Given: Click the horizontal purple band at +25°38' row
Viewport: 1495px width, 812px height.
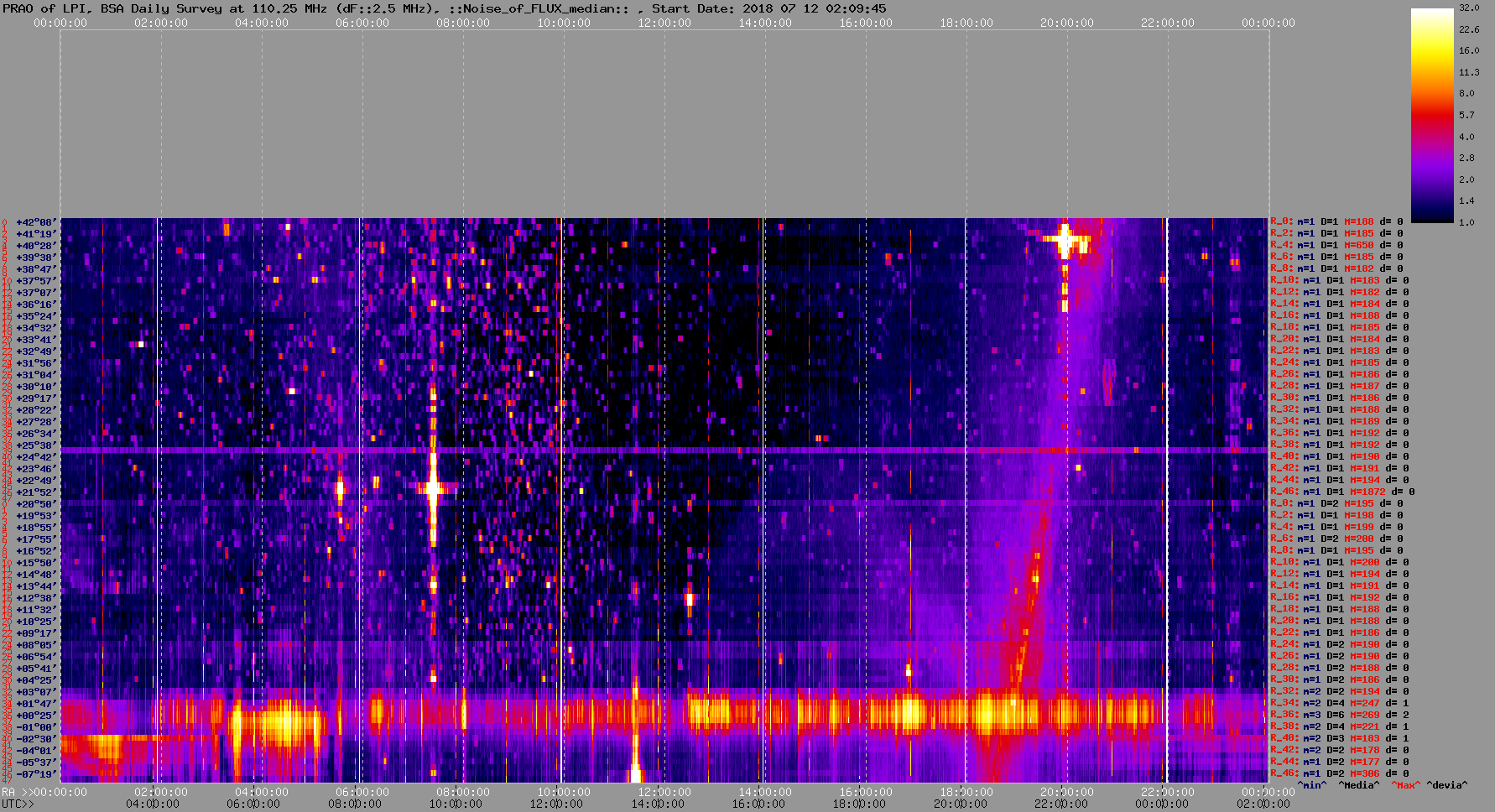Looking at the screenshot, I should pos(663,450).
